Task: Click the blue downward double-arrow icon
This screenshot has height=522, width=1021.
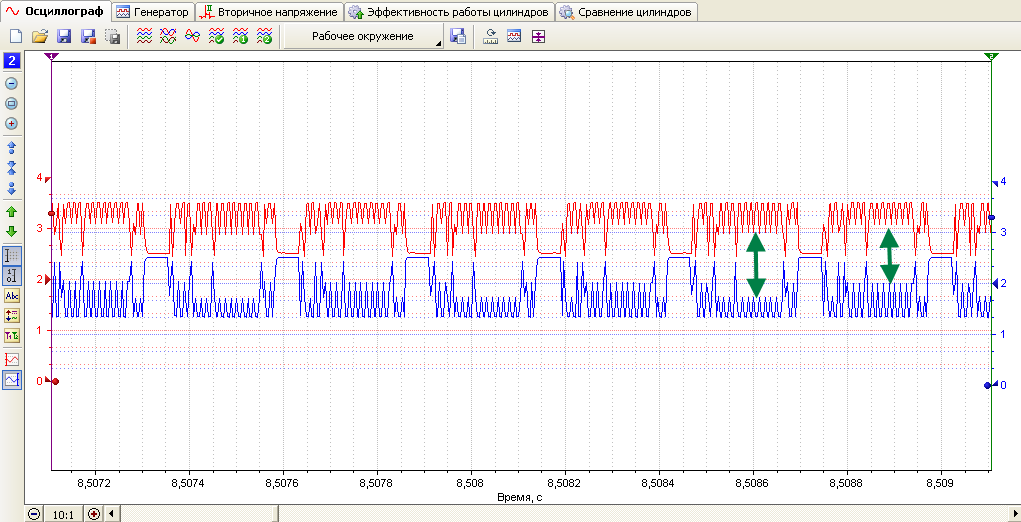Action: pyautogui.click(x=12, y=188)
